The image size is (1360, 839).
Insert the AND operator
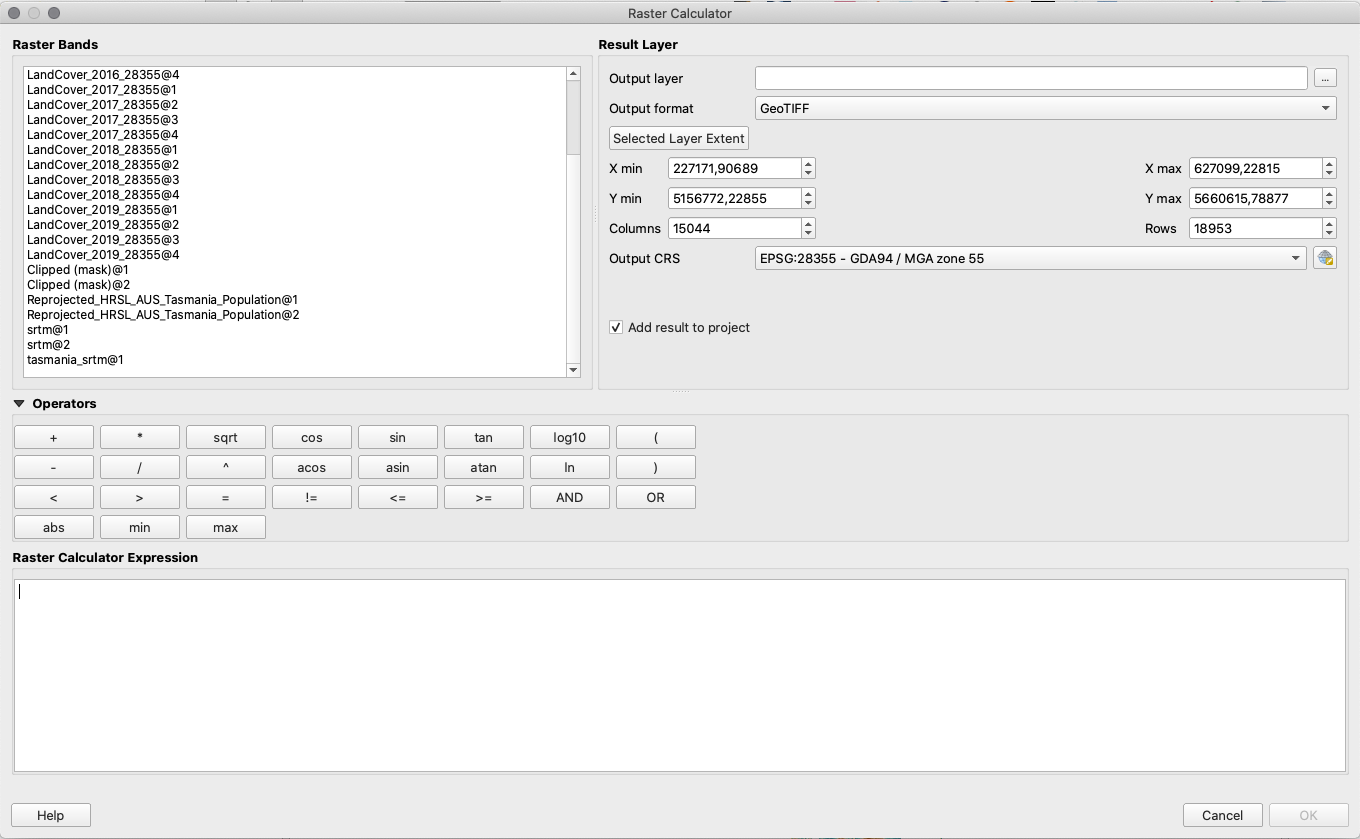click(x=570, y=497)
